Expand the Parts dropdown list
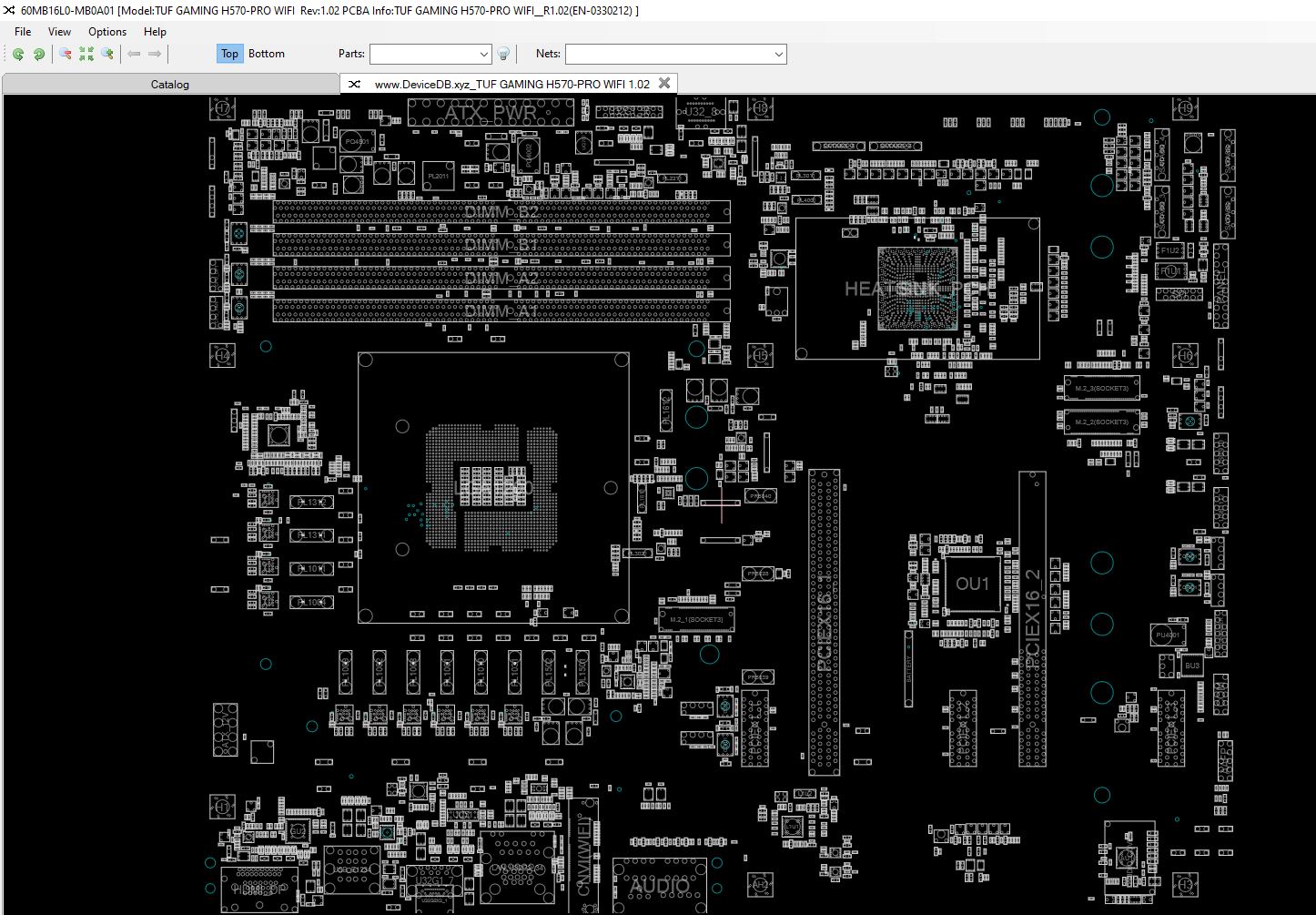The height and width of the screenshot is (915, 1316). [x=484, y=54]
